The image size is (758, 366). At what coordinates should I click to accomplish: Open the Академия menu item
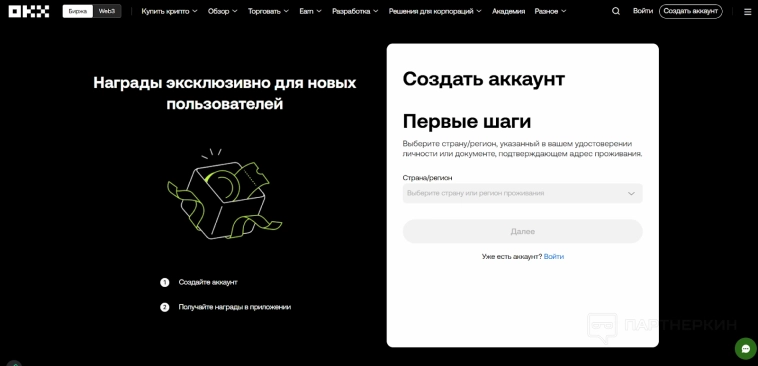coord(509,11)
